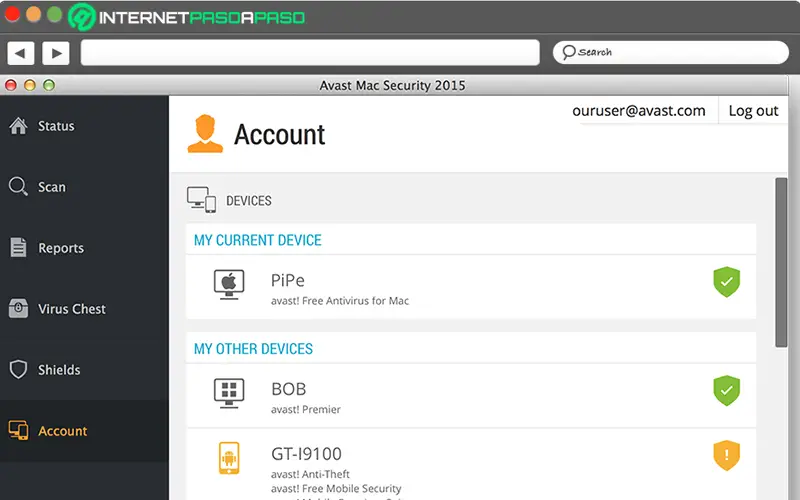The image size is (800, 500).
Task: Click the Status home icon in sidebar
Action: coord(18,126)
